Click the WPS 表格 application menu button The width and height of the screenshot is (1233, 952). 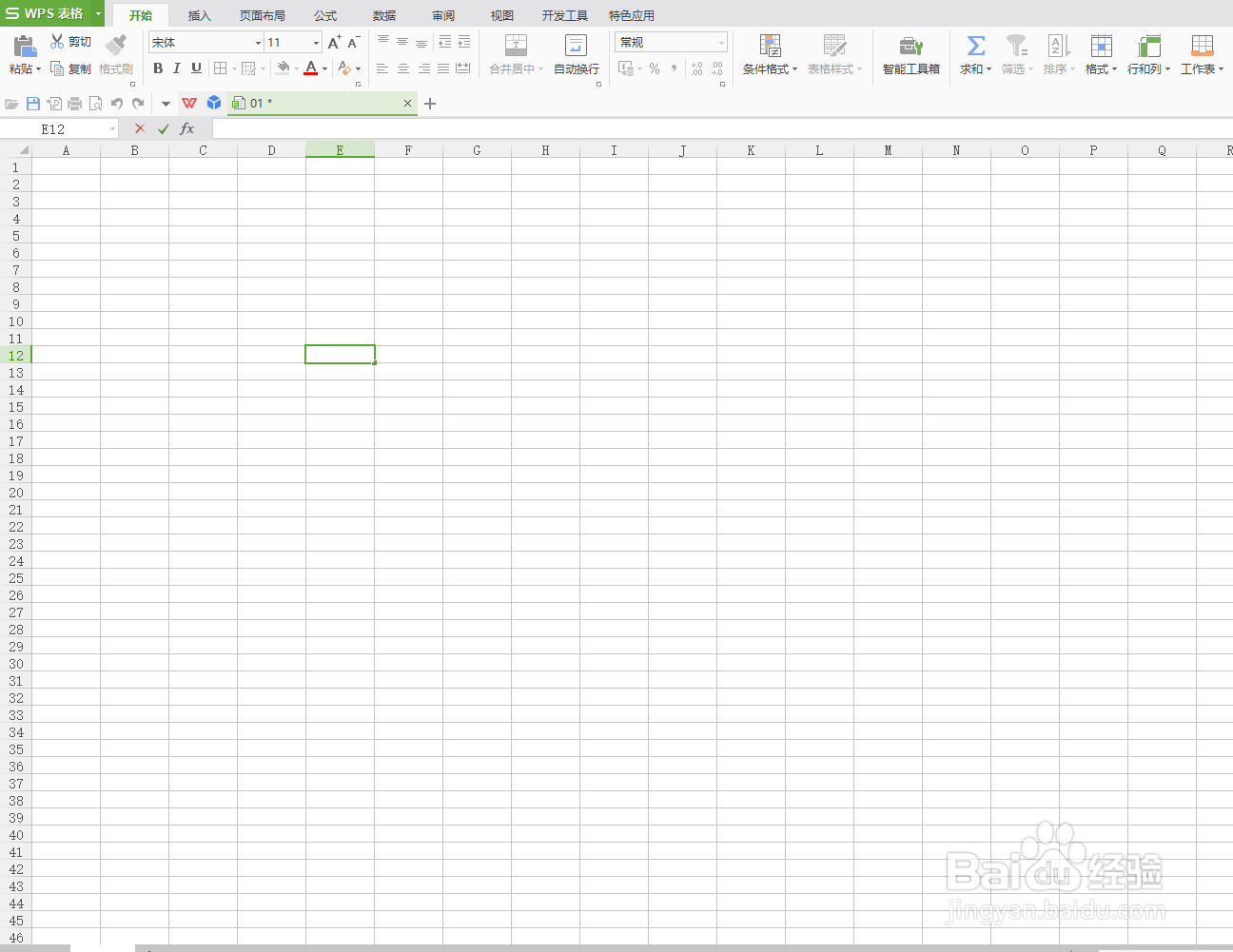pyautogui.click(x=46, y=13)
